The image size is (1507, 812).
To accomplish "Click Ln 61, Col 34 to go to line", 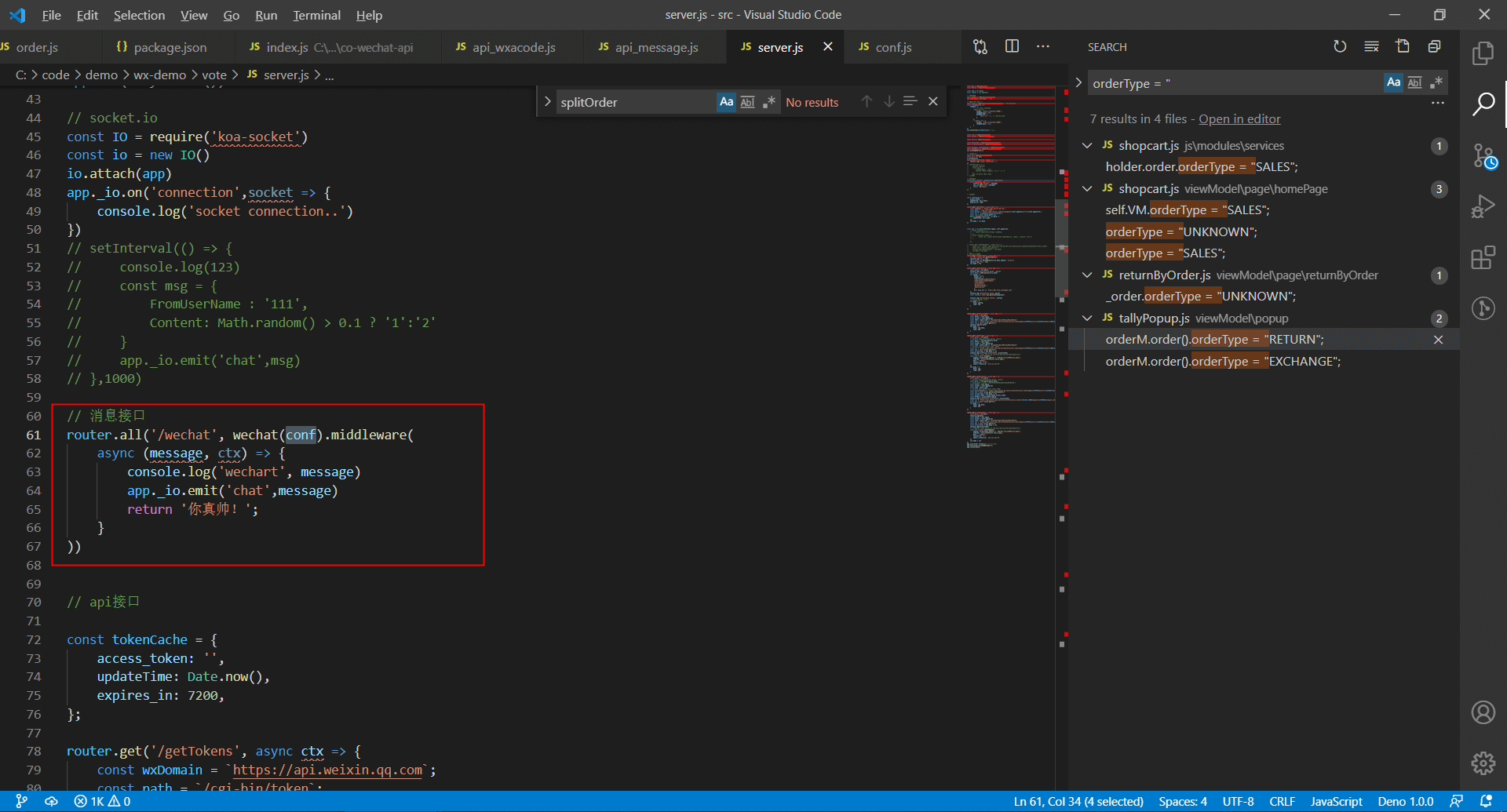I will coord(1078,802).
